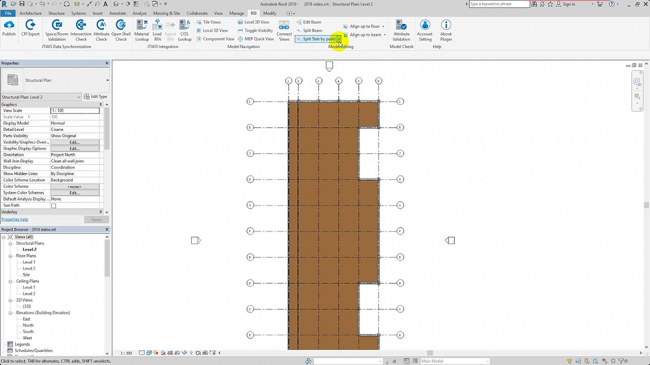Screen dimensions: 650x365
Task: Click the Properties help link
Action: click(x=15, y=219)
